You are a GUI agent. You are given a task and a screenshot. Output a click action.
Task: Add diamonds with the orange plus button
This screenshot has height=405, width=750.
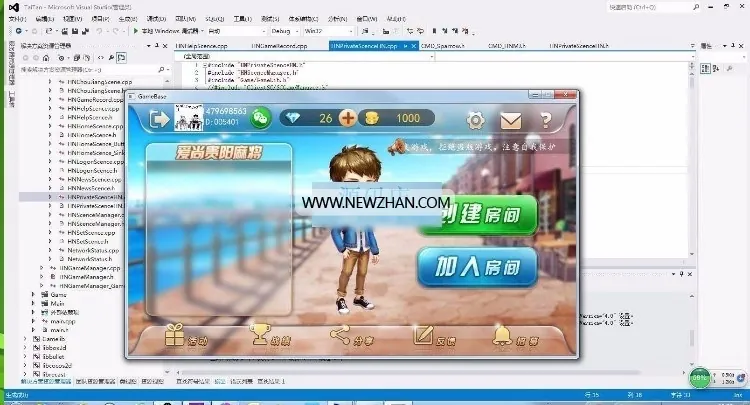click(x=348, y=118)
